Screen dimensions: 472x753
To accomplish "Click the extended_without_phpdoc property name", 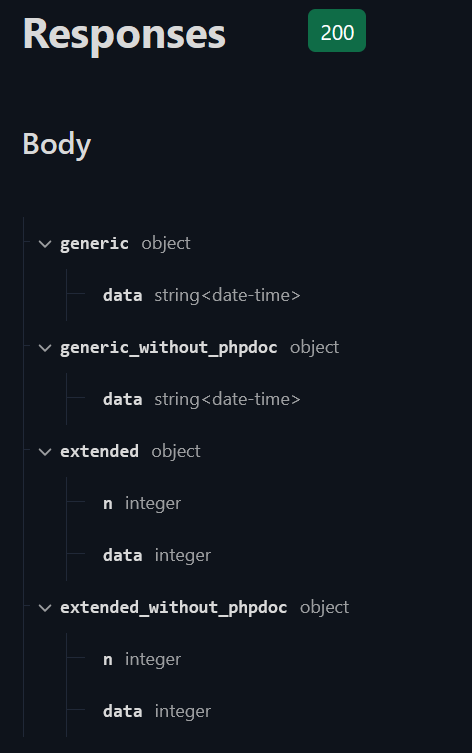I will click(x=173, y=607).
